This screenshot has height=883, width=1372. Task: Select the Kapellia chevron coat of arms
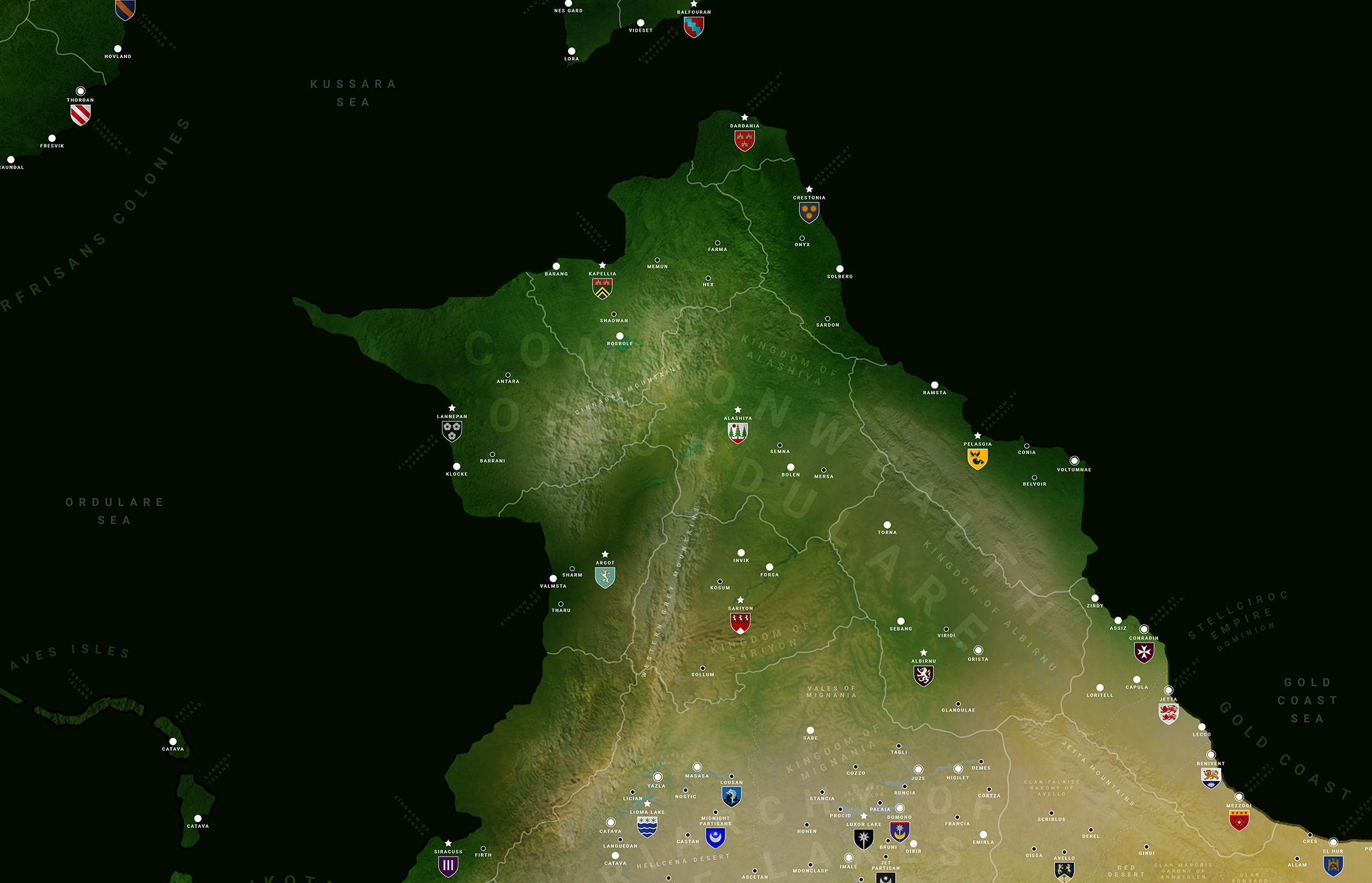pyautogui.click(x=602, y=288)
